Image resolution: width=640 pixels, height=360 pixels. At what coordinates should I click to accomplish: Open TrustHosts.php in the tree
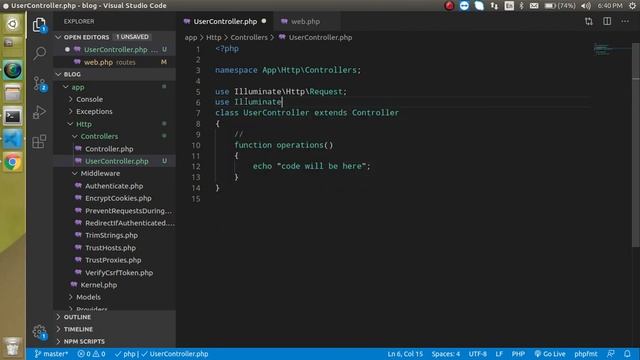coord(115,248)
